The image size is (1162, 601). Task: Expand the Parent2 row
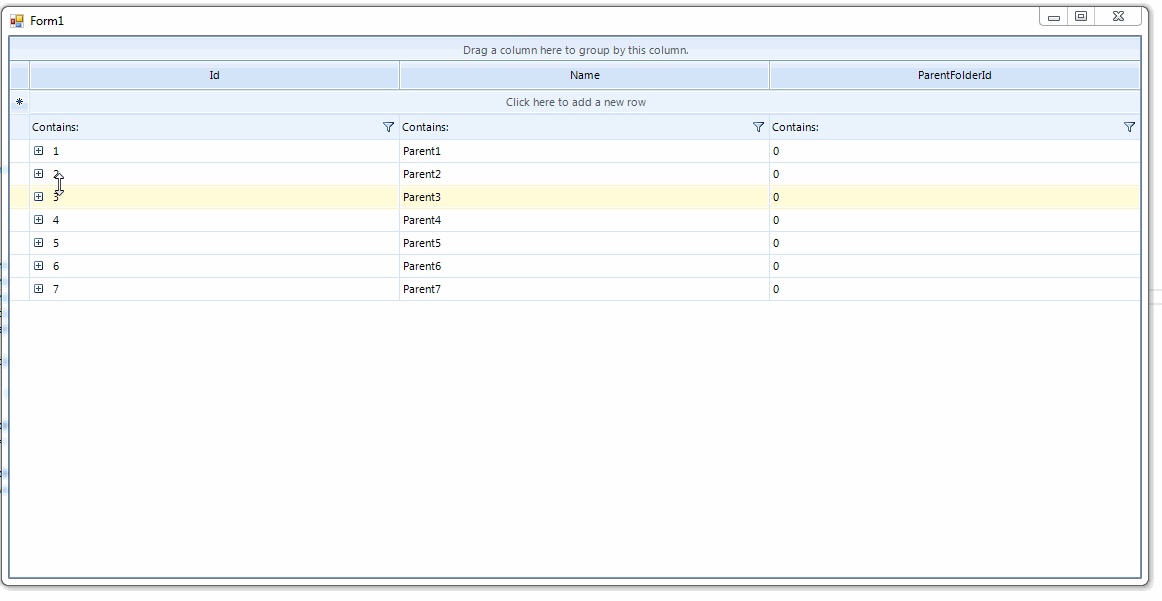[x=39, y=174]
